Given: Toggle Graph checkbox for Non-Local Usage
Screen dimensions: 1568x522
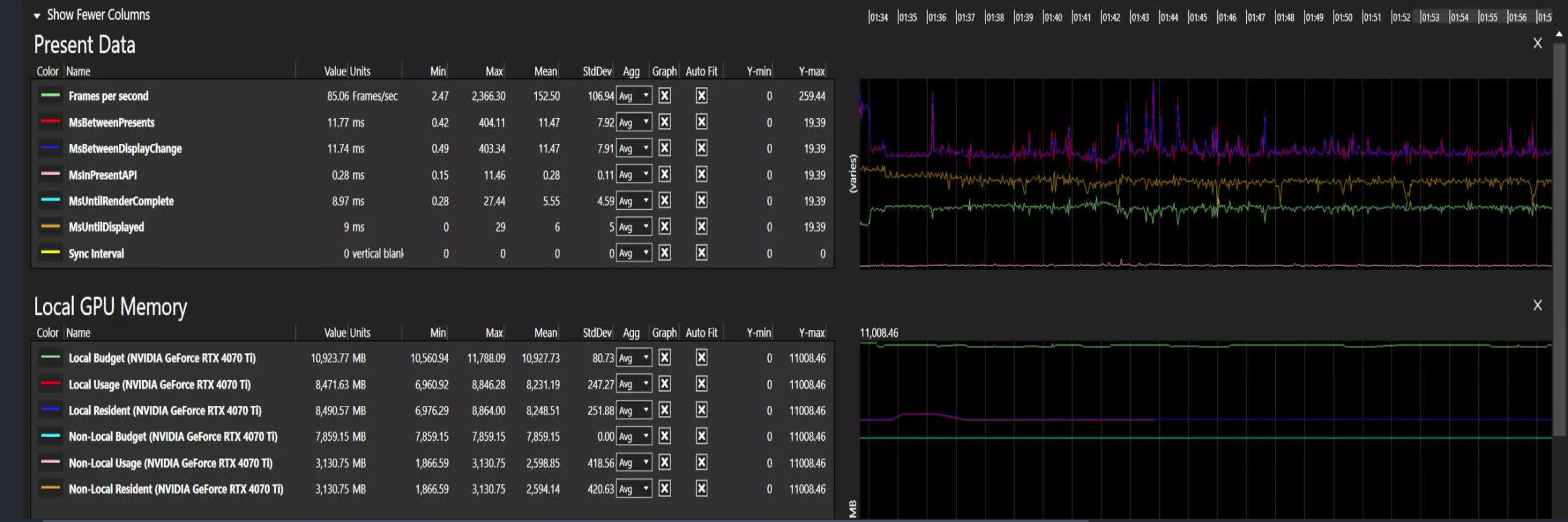Looking at the screenshot, I should pos(664,463).
